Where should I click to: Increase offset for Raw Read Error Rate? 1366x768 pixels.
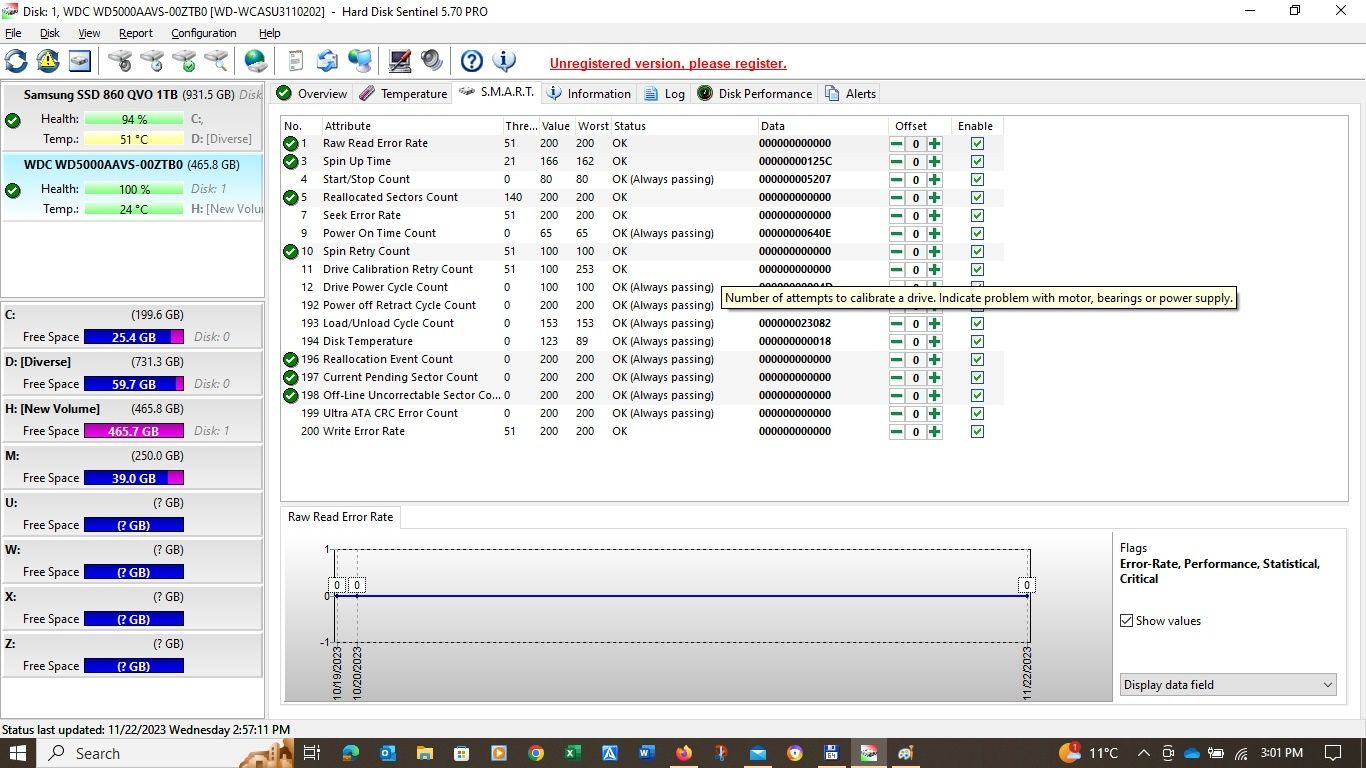934,144
